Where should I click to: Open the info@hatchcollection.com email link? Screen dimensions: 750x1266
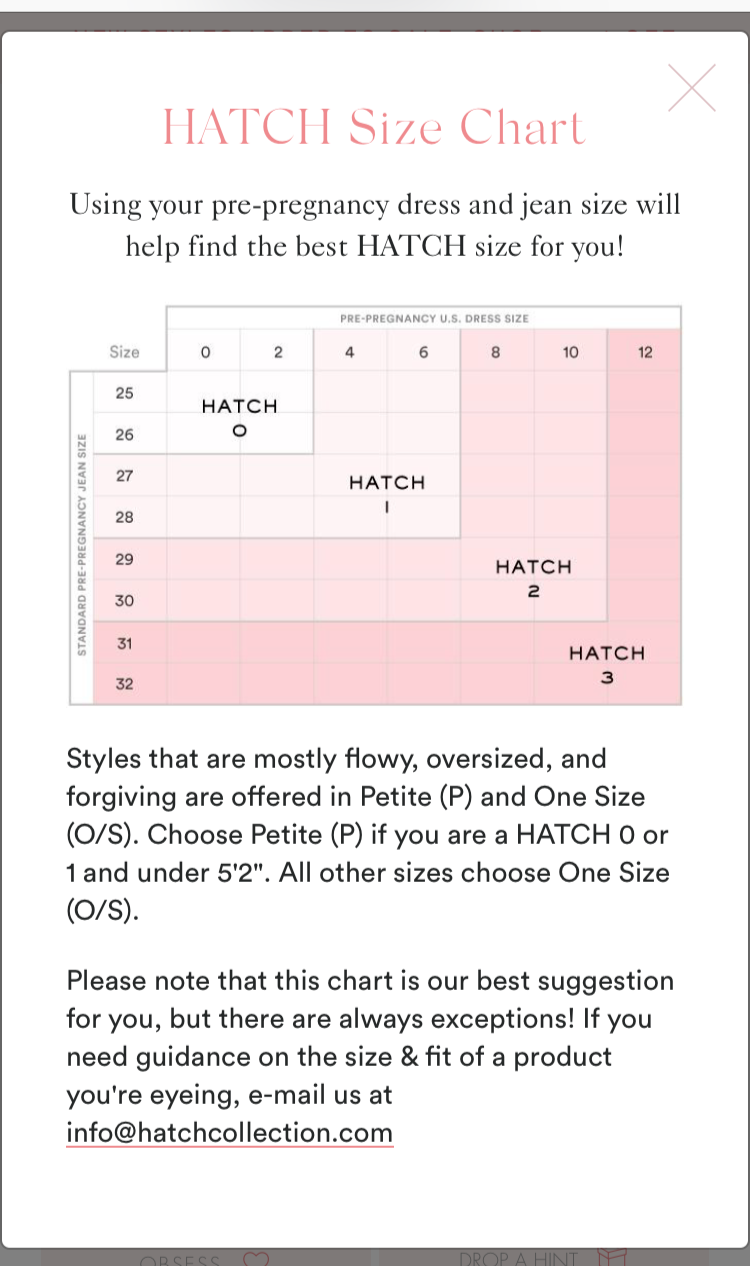point(229,1132)
